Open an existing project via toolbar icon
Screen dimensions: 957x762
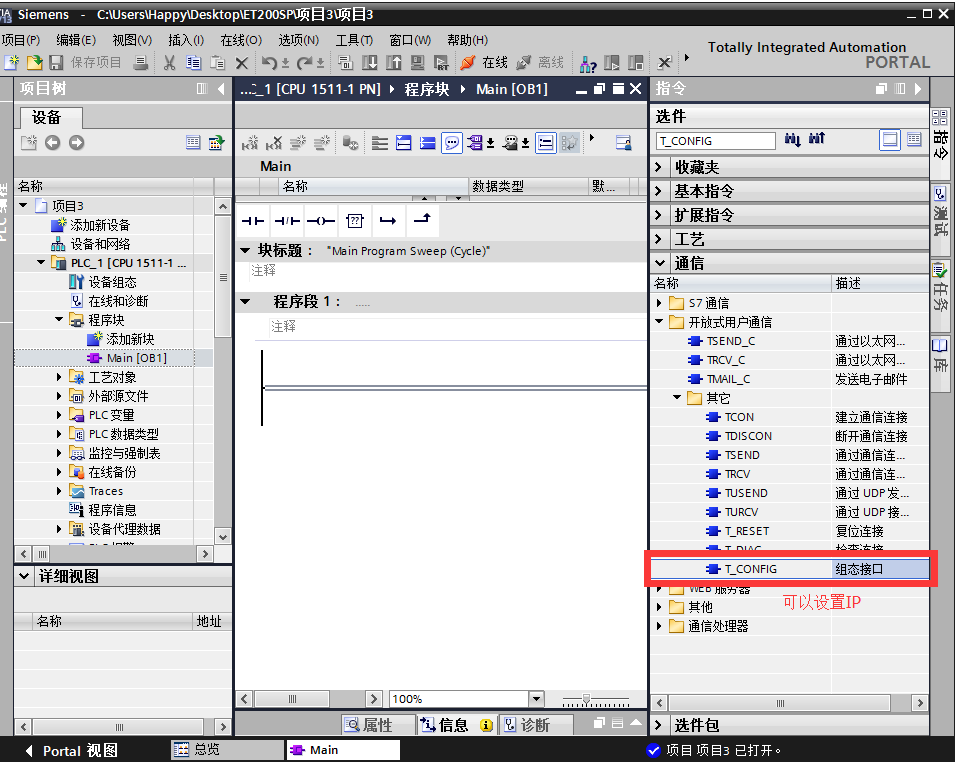point(34,62)
